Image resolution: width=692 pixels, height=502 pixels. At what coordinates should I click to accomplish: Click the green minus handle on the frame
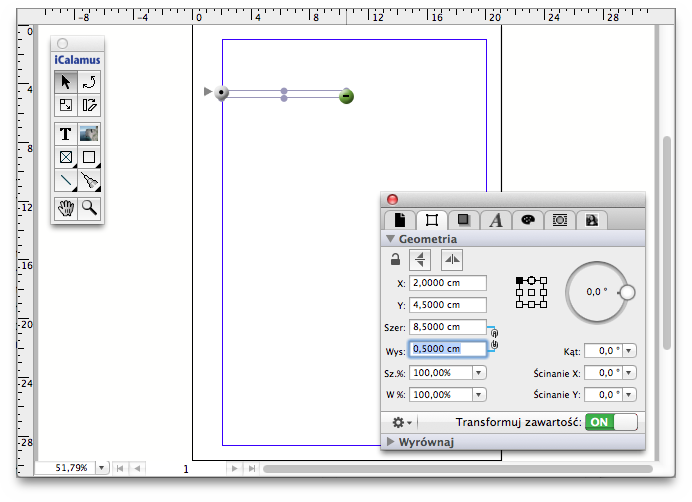tap(346, 96)
